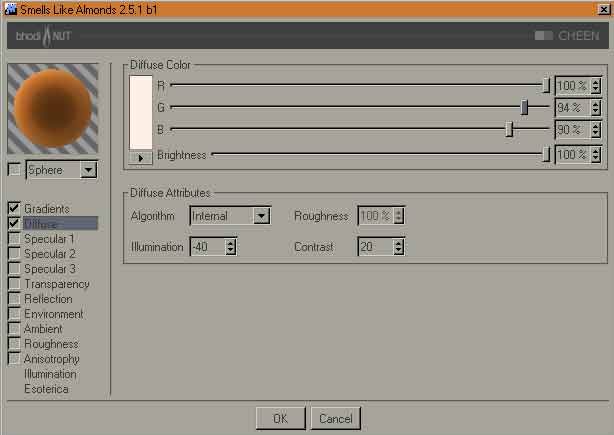Click the OK button

coord(280,418)
